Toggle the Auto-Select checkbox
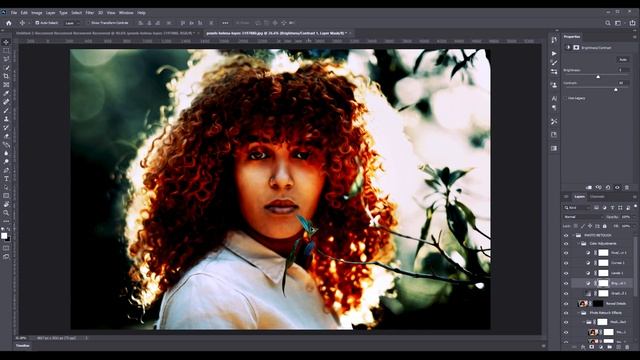 [37, 23]
